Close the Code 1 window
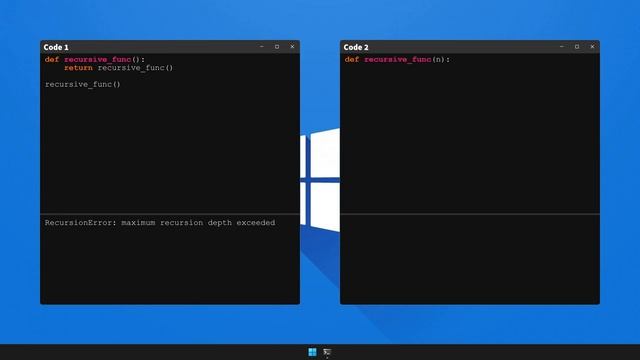Viewport: 640px width, 360px height. coord(292,47)
